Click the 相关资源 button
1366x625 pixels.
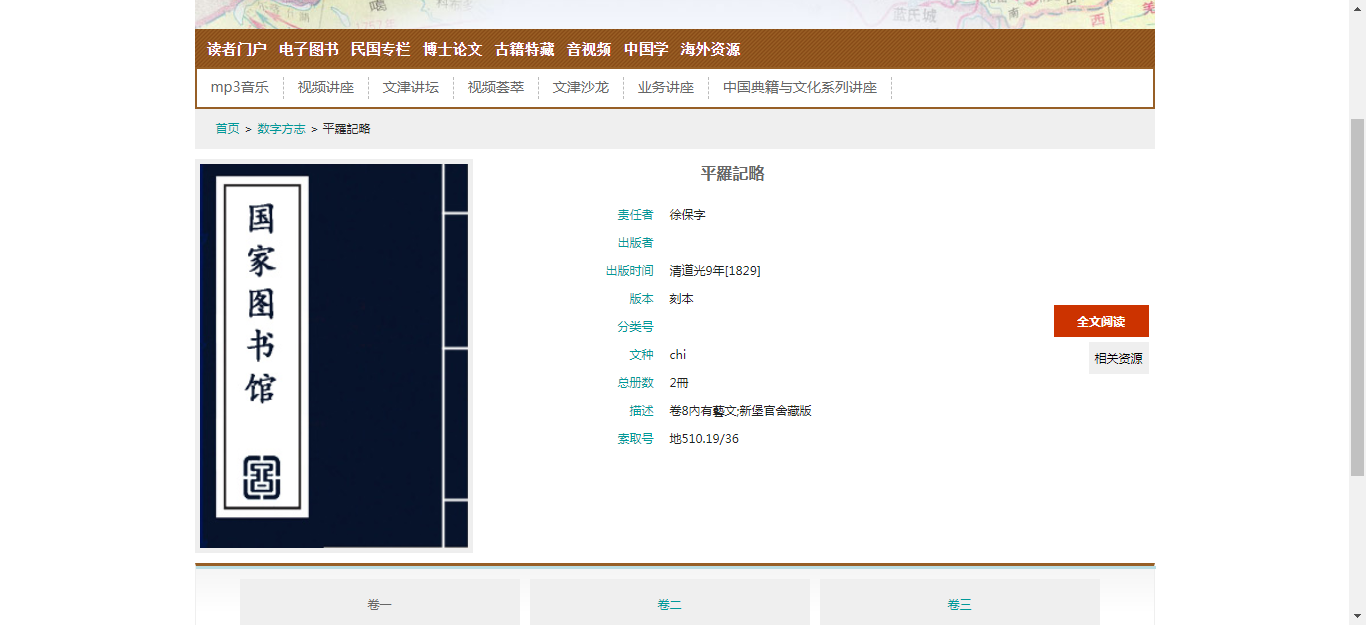[1119, 358]
